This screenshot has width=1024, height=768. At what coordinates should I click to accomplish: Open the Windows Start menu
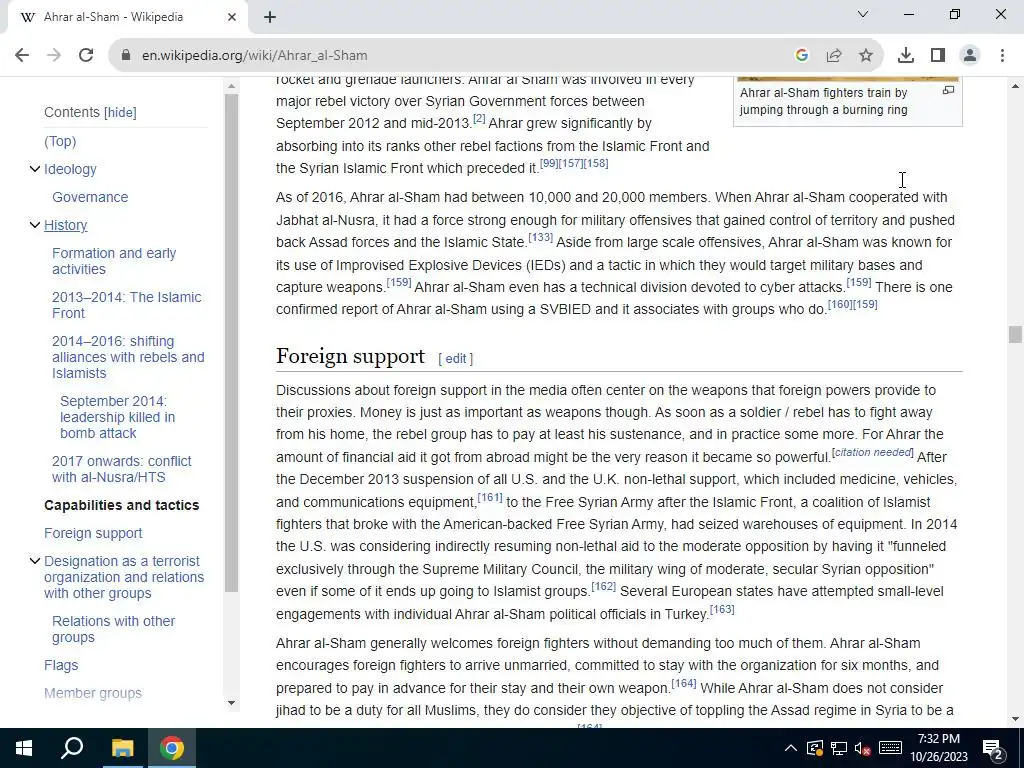tap(24, 748)
